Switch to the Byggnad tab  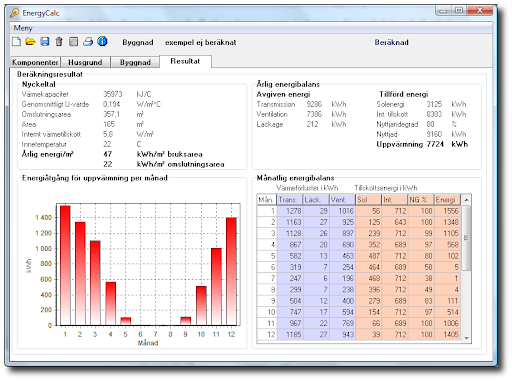point(135,62)
